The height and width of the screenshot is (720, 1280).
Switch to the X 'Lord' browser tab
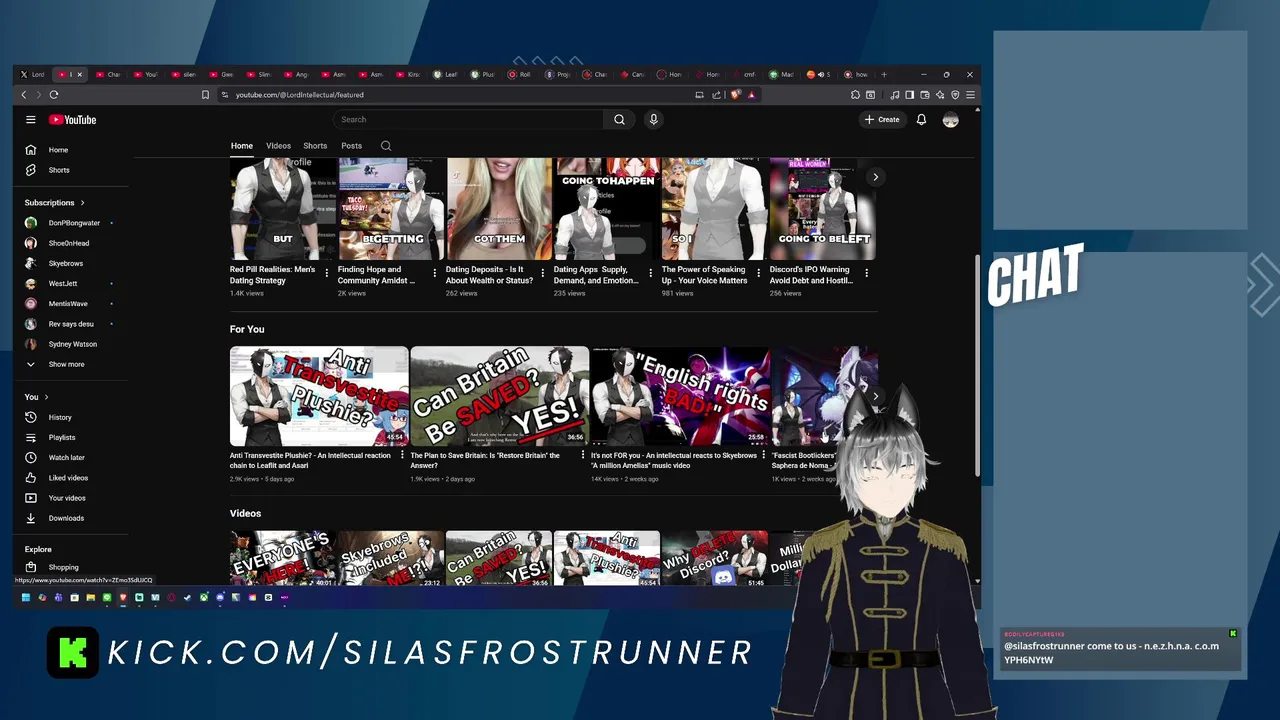coord(33,74)
